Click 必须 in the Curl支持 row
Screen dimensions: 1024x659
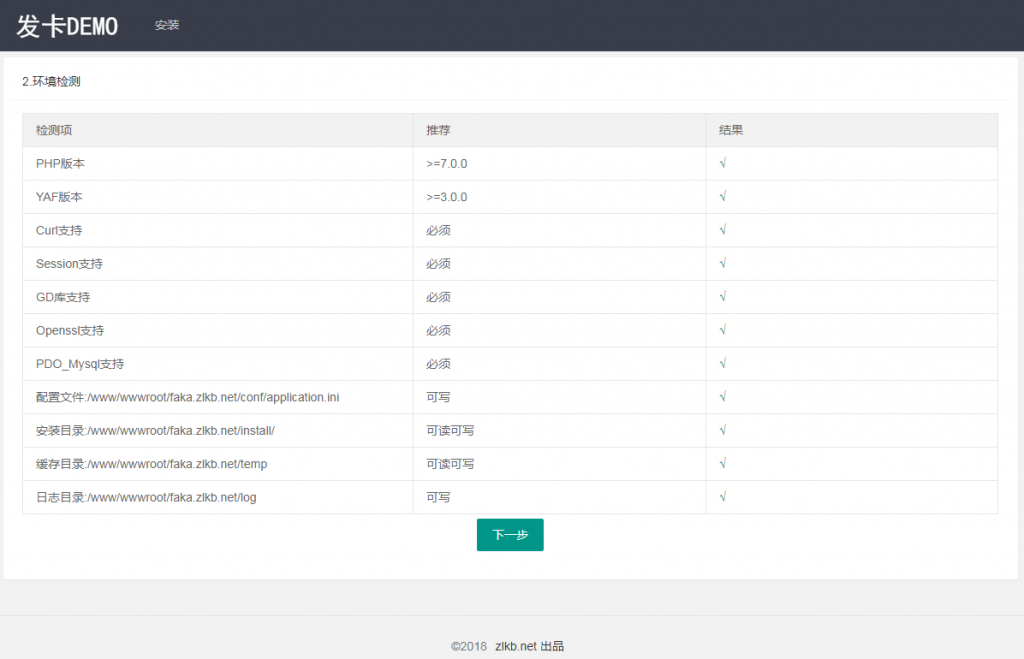[438, 230]
